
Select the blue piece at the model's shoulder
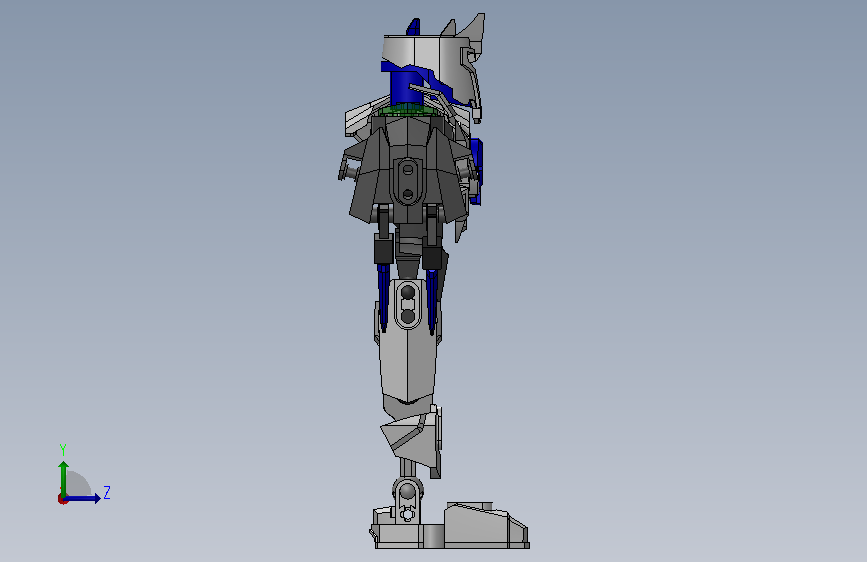(477, 170)
